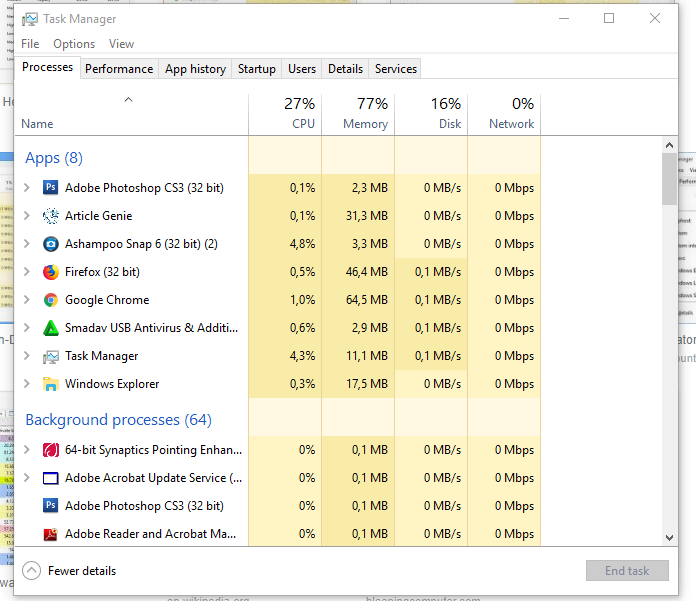Click the Google Chrome icon
Viewport: 696px width, 601px height.
[x=51, y=300]
